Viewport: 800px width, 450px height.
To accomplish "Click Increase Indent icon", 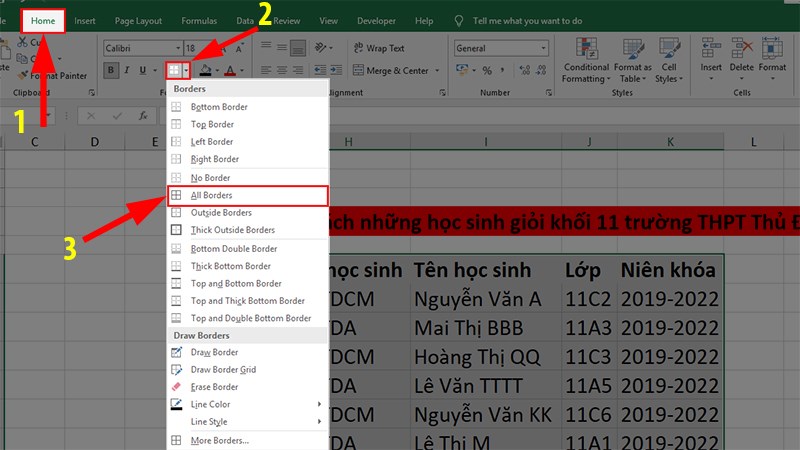I will click(336, 70).
